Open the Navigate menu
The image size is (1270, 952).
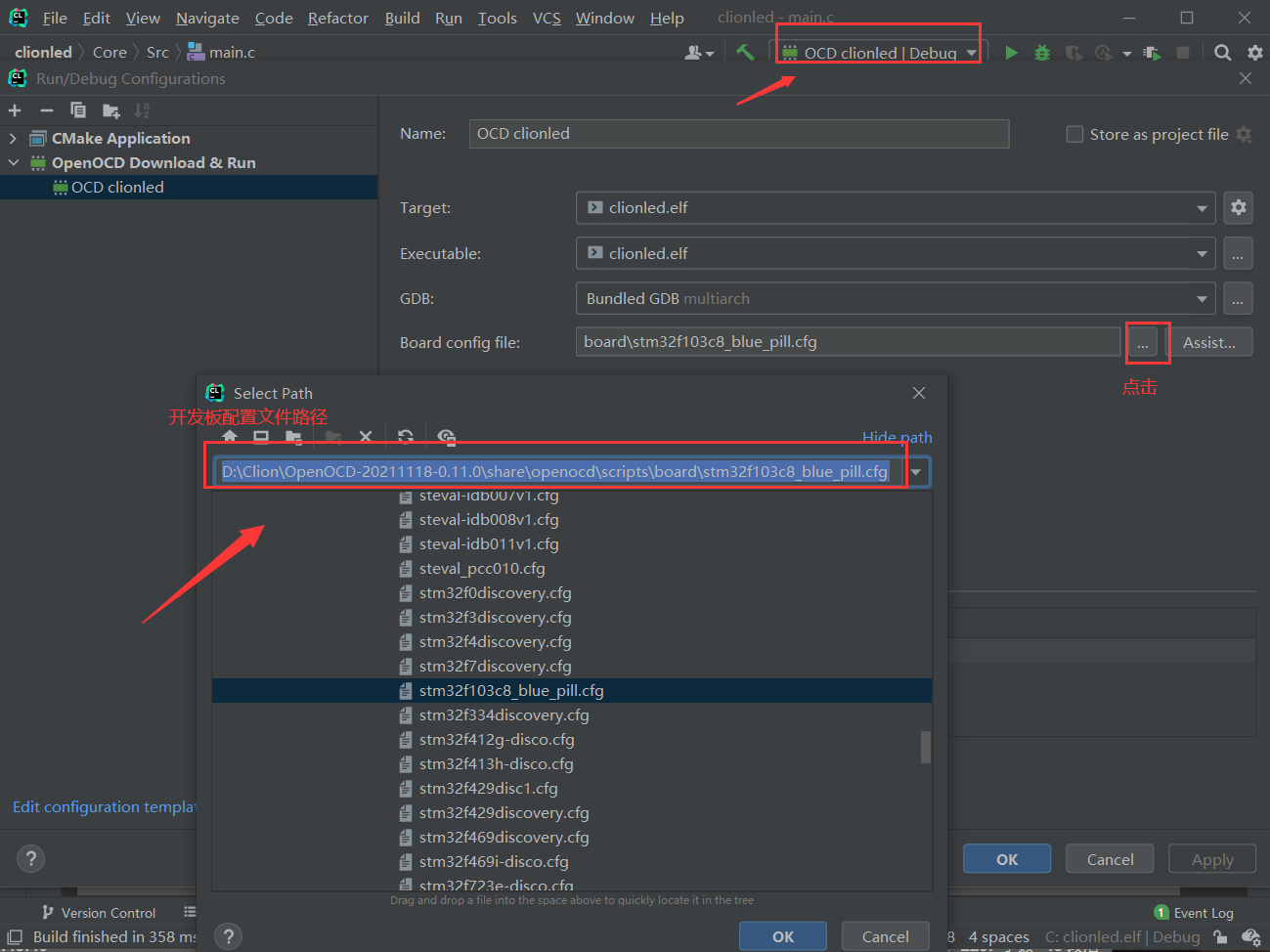(207, 18)
